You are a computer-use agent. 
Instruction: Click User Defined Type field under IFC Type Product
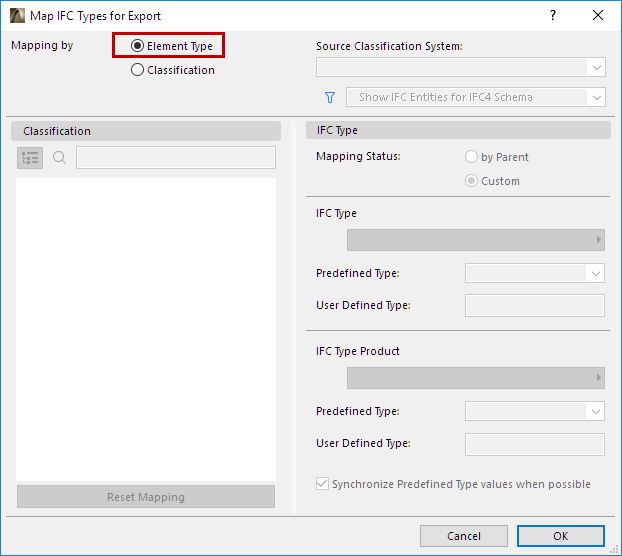click(x=535, y=444)
